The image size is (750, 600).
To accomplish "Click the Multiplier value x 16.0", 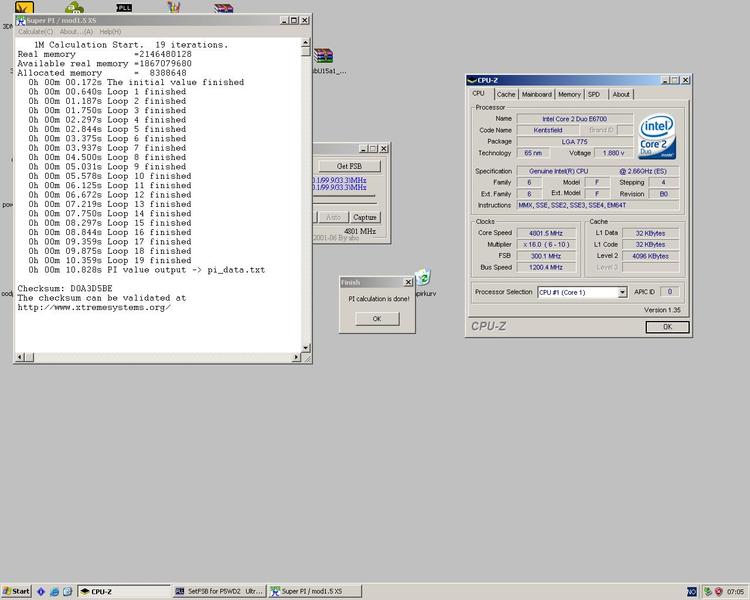I will point(546,244).
